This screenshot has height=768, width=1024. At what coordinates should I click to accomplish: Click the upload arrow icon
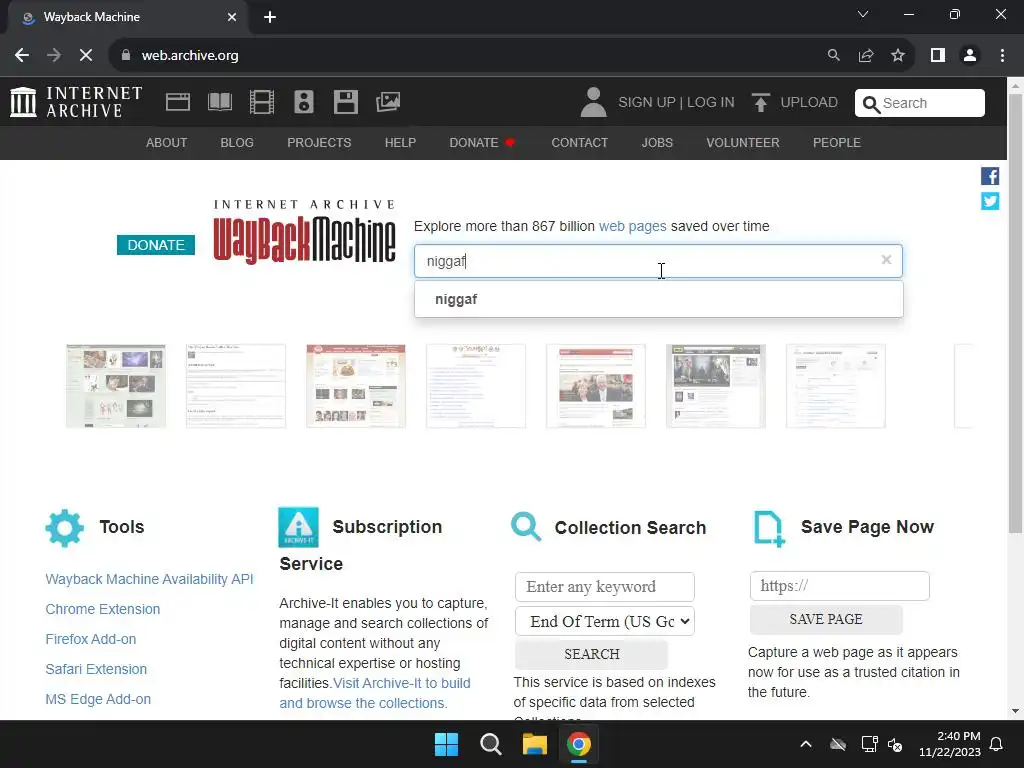pyautogui.click(x=760, y=103)
